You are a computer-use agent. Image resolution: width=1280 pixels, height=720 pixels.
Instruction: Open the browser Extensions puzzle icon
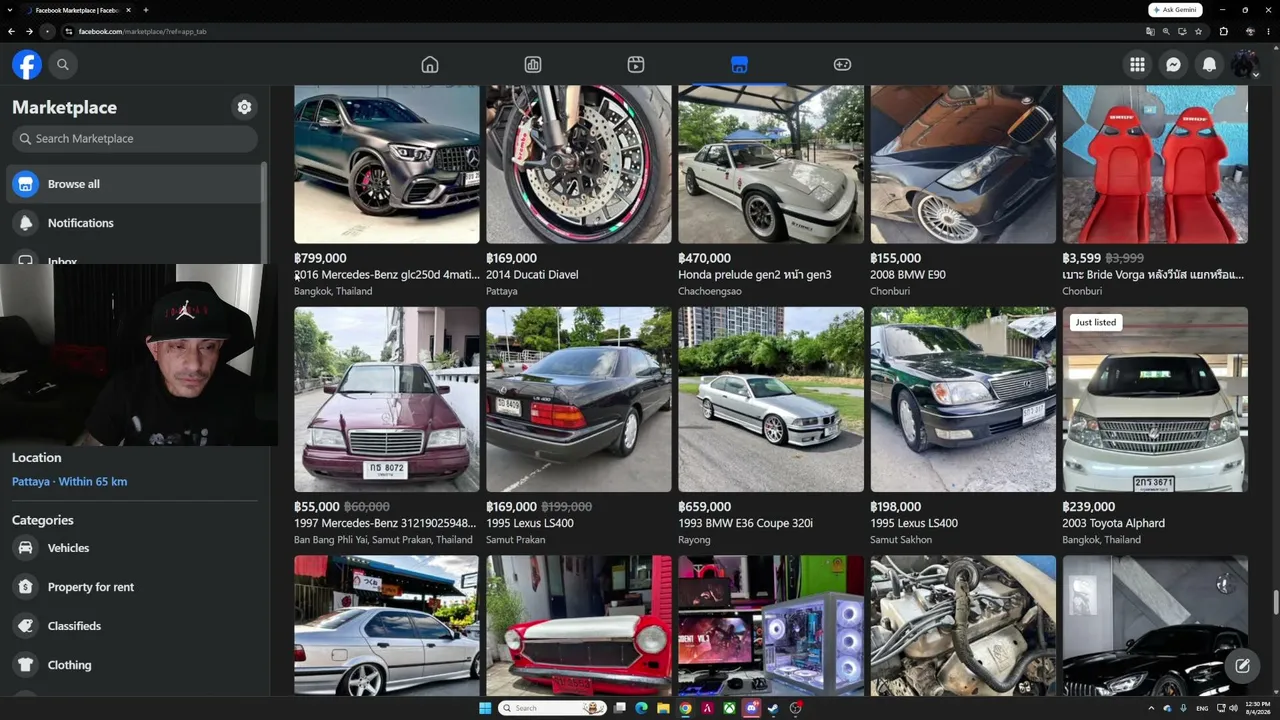[x=1223, y=32]
